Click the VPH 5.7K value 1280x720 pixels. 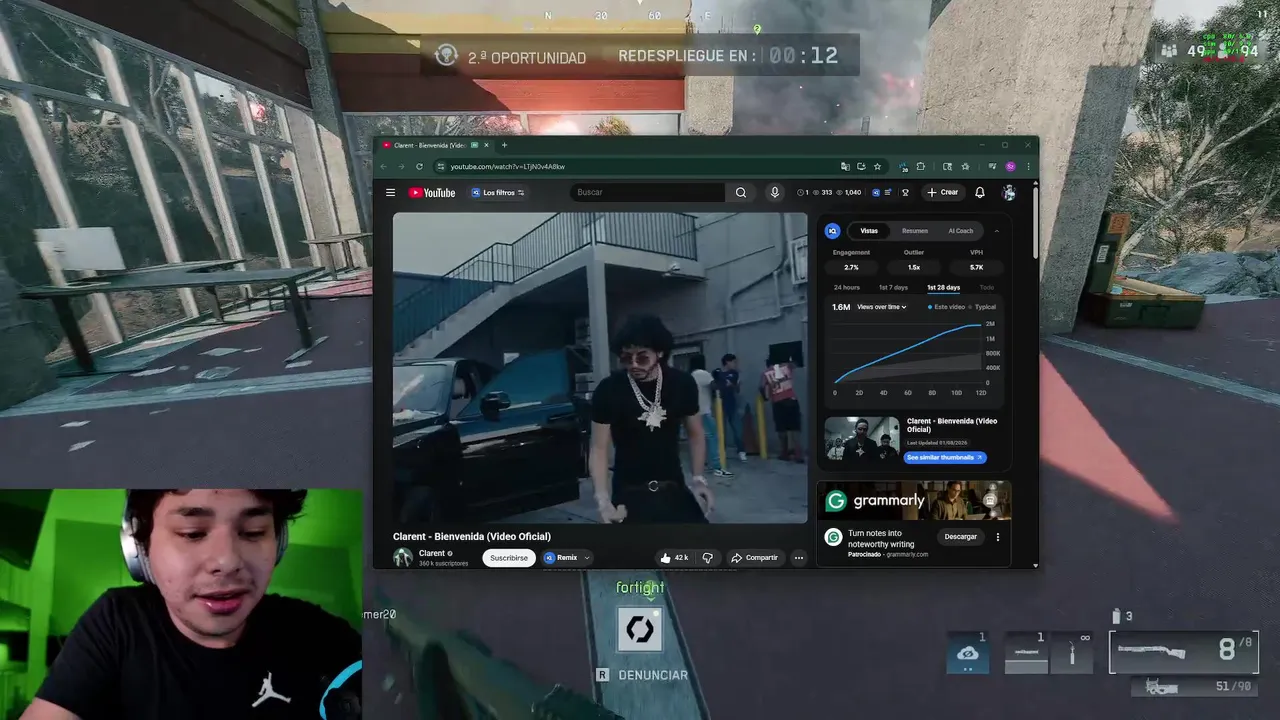[x=976, y=268]
